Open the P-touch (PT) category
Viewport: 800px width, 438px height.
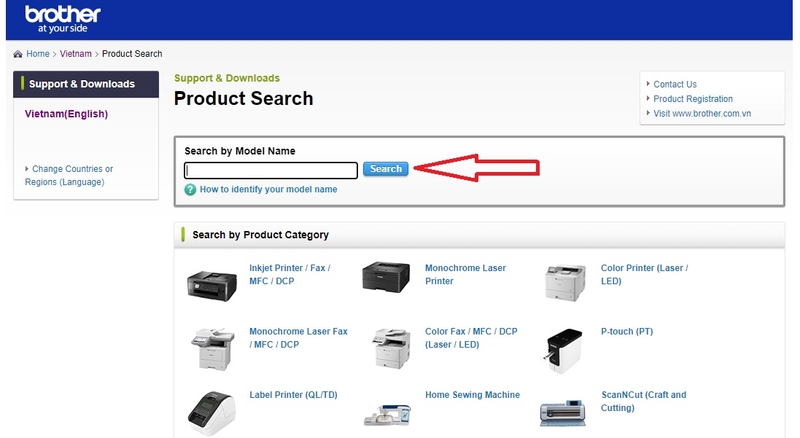627,331
